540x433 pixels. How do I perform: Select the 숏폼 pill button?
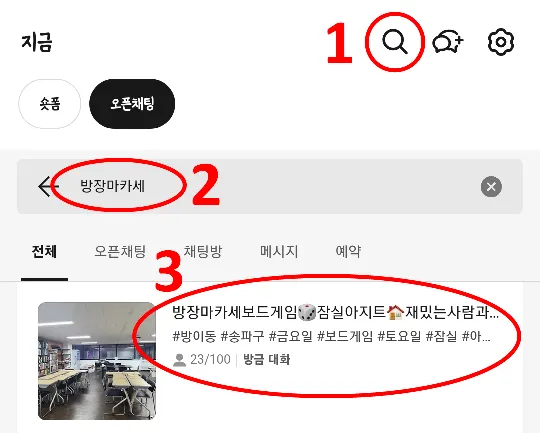(50, 104)
